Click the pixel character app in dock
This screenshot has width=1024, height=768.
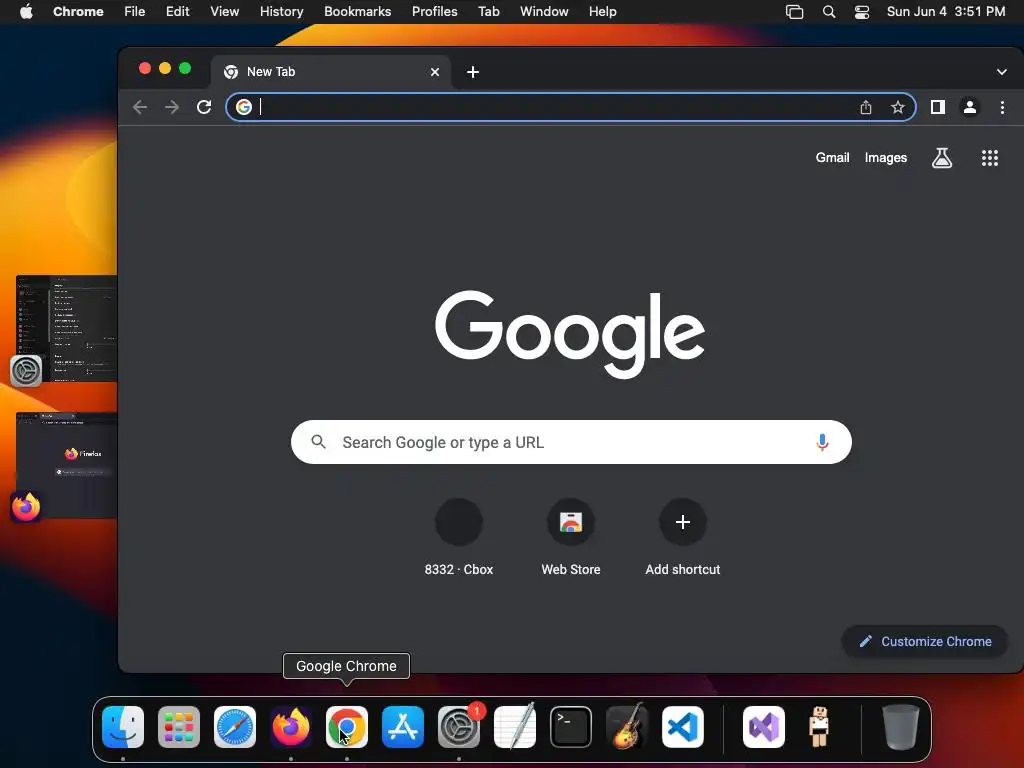pyautogui.click(x=819, y=727)
